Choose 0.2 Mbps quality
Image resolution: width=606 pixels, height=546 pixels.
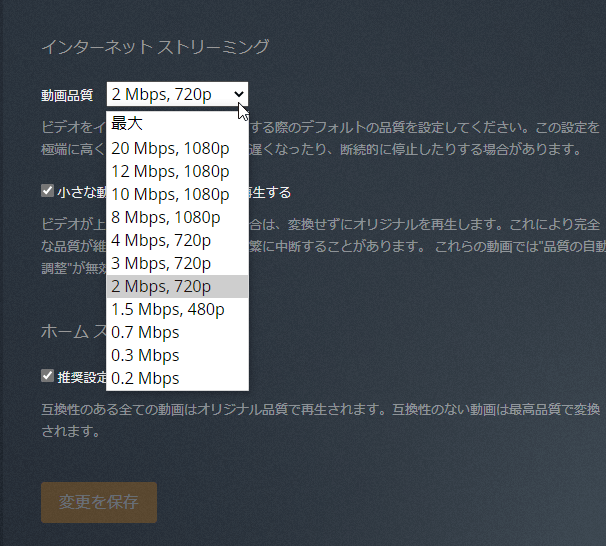177,378
